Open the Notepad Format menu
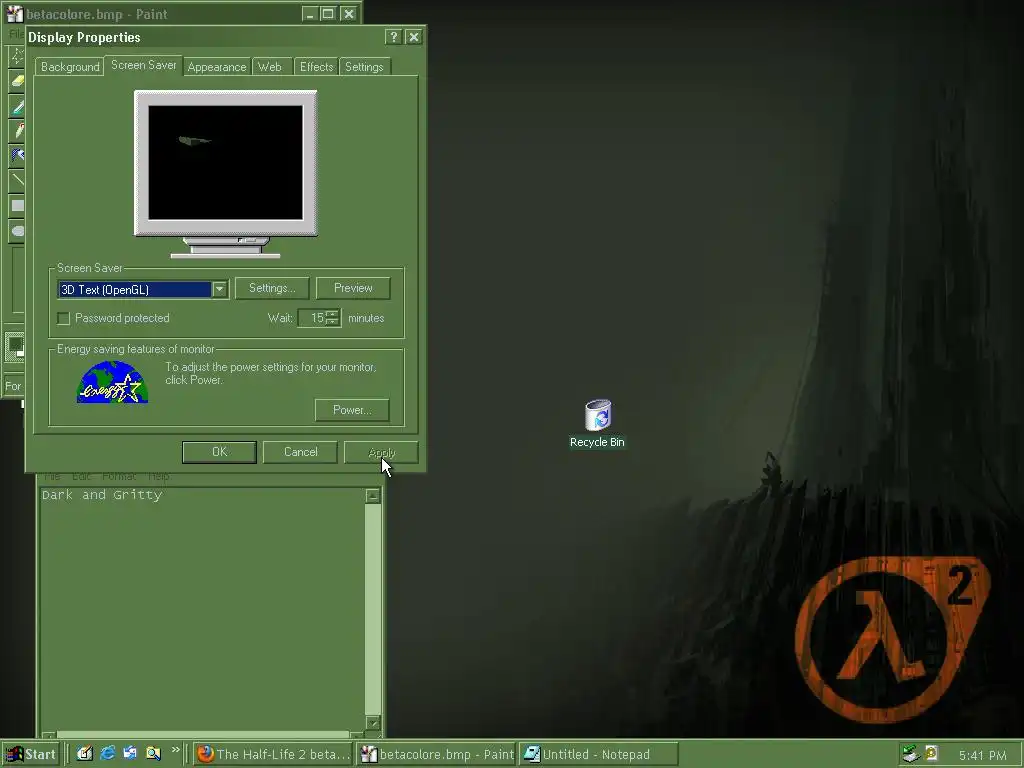 pyautogui.click(x=119, y=476)
